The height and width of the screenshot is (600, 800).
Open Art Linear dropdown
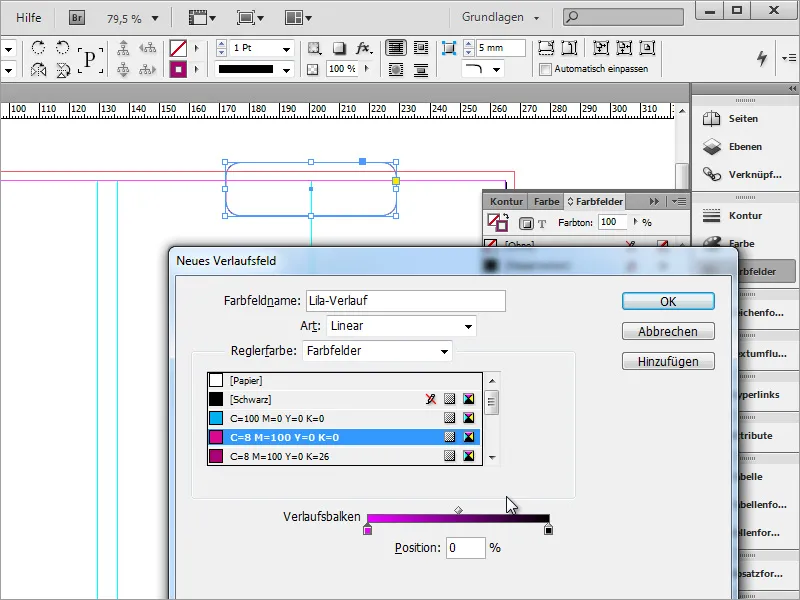(401, 326)
